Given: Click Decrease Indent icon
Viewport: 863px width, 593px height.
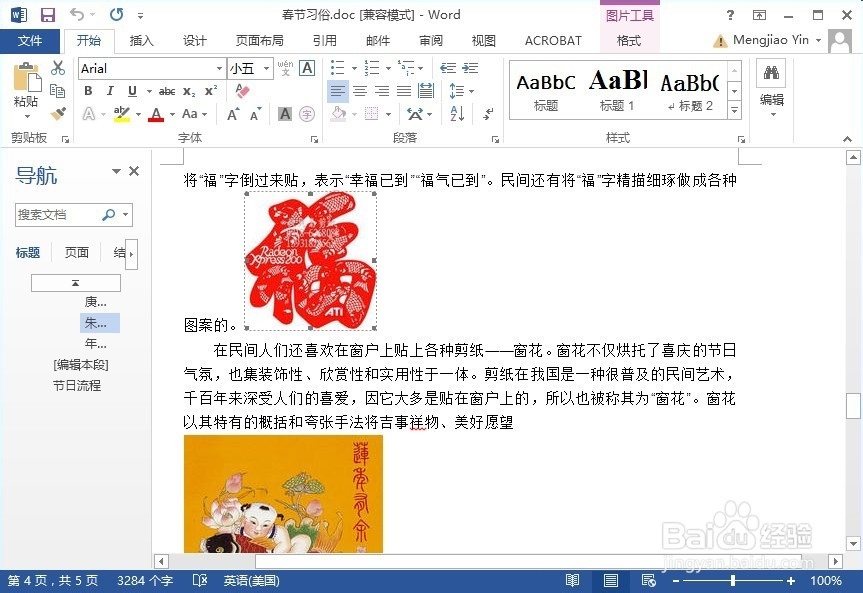Looking at the screenshot, I should click(447, 68).
